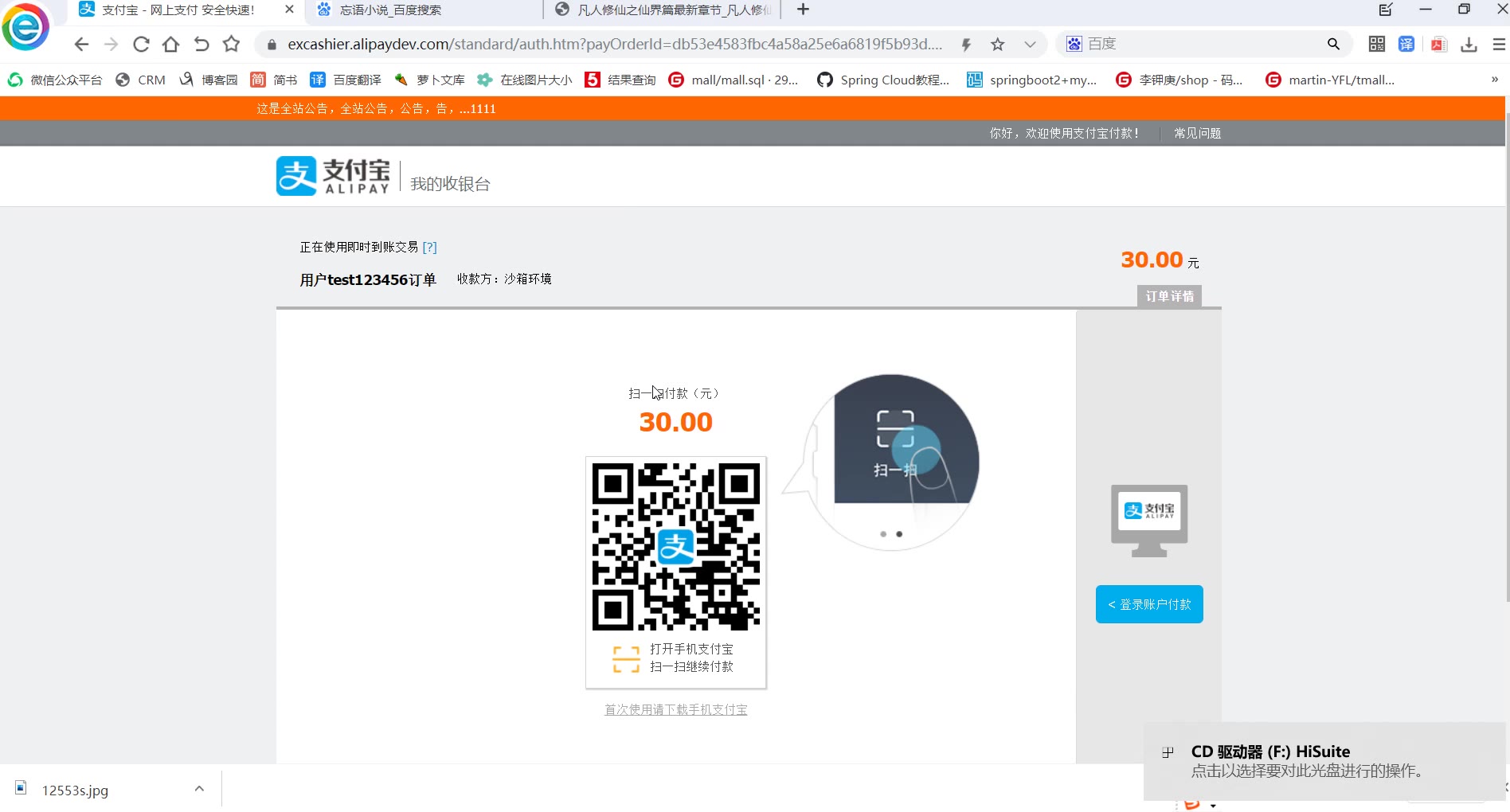Click the 我的收银台 header text
The width and height of the screenshot is (1510, 812).
[x=450, y=184]
